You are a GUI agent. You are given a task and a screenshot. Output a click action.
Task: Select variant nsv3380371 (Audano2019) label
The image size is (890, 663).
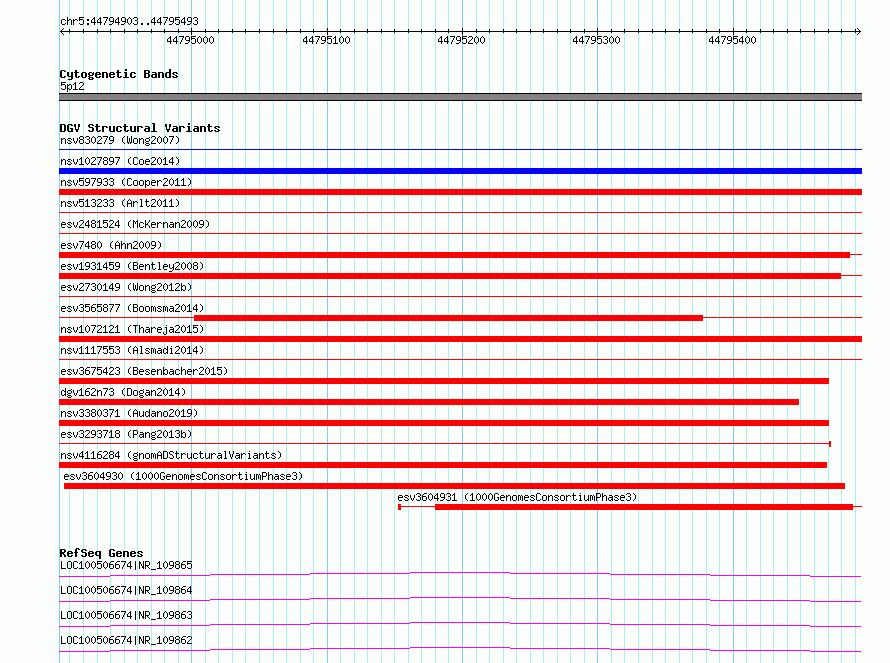pyautogui.click(x=129, y=413)
